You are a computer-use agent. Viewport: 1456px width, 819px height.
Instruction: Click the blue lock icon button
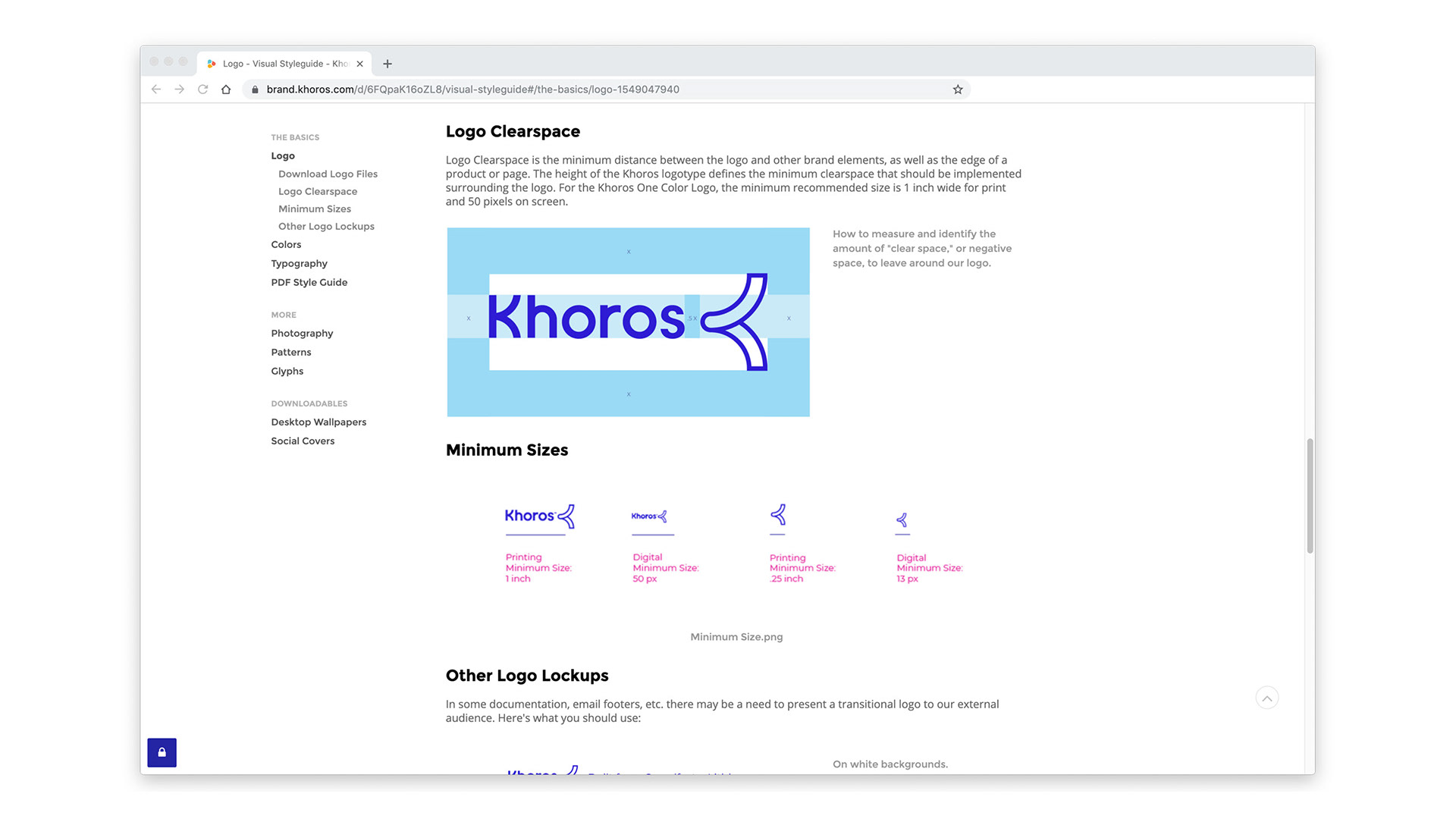tap(162, 752)
